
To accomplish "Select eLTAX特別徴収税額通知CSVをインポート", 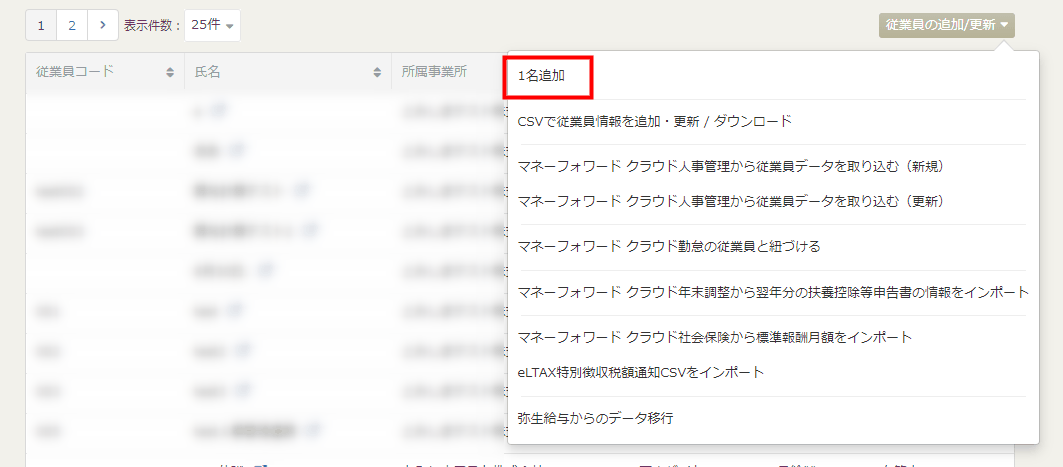I will [x=641, y=372].
